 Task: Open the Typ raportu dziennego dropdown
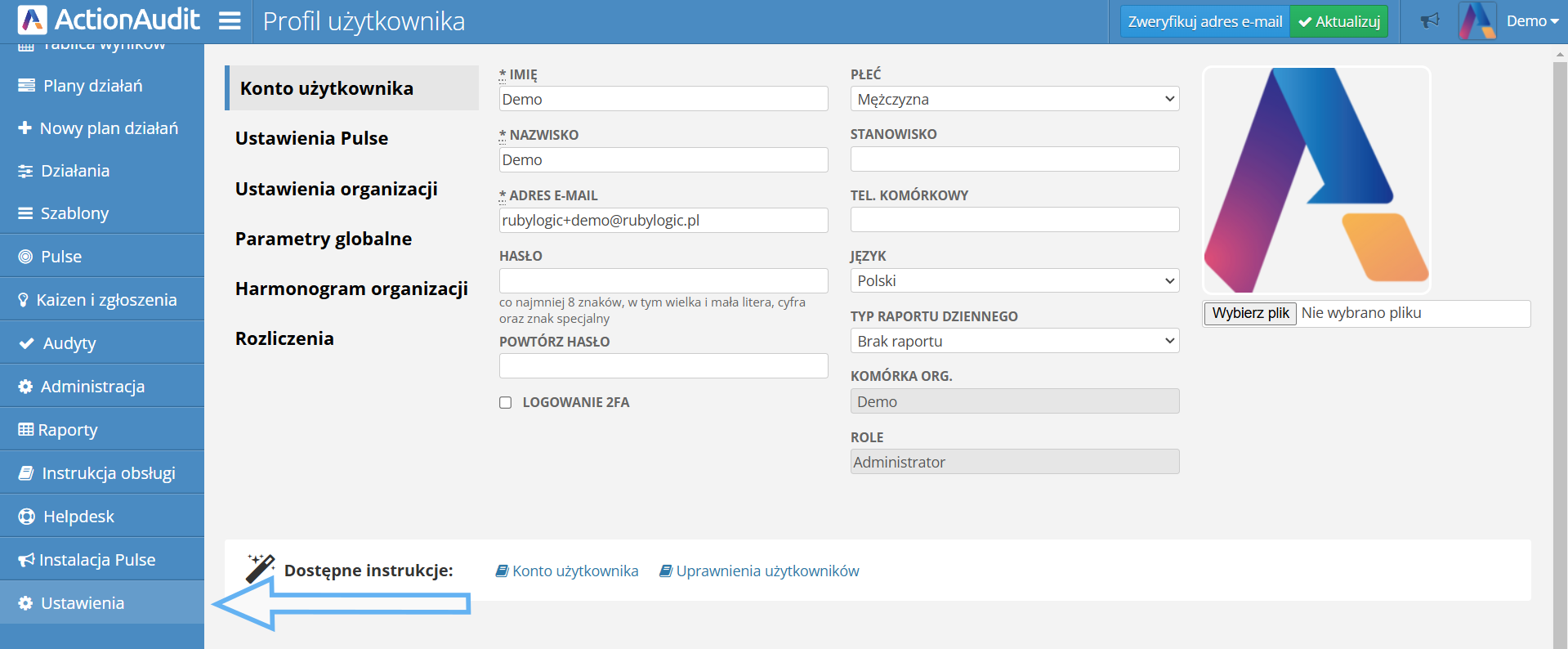coord(1014,341)
